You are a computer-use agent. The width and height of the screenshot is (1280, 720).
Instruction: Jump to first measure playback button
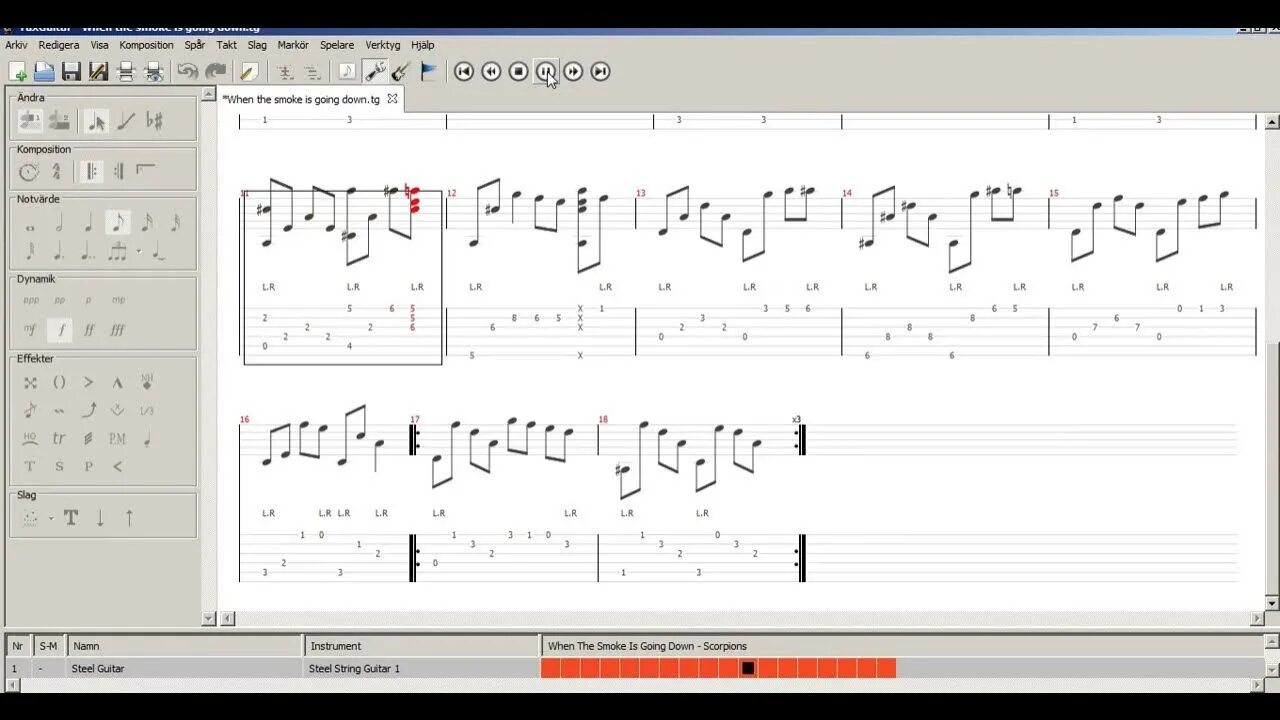click(x=464, y=71)
